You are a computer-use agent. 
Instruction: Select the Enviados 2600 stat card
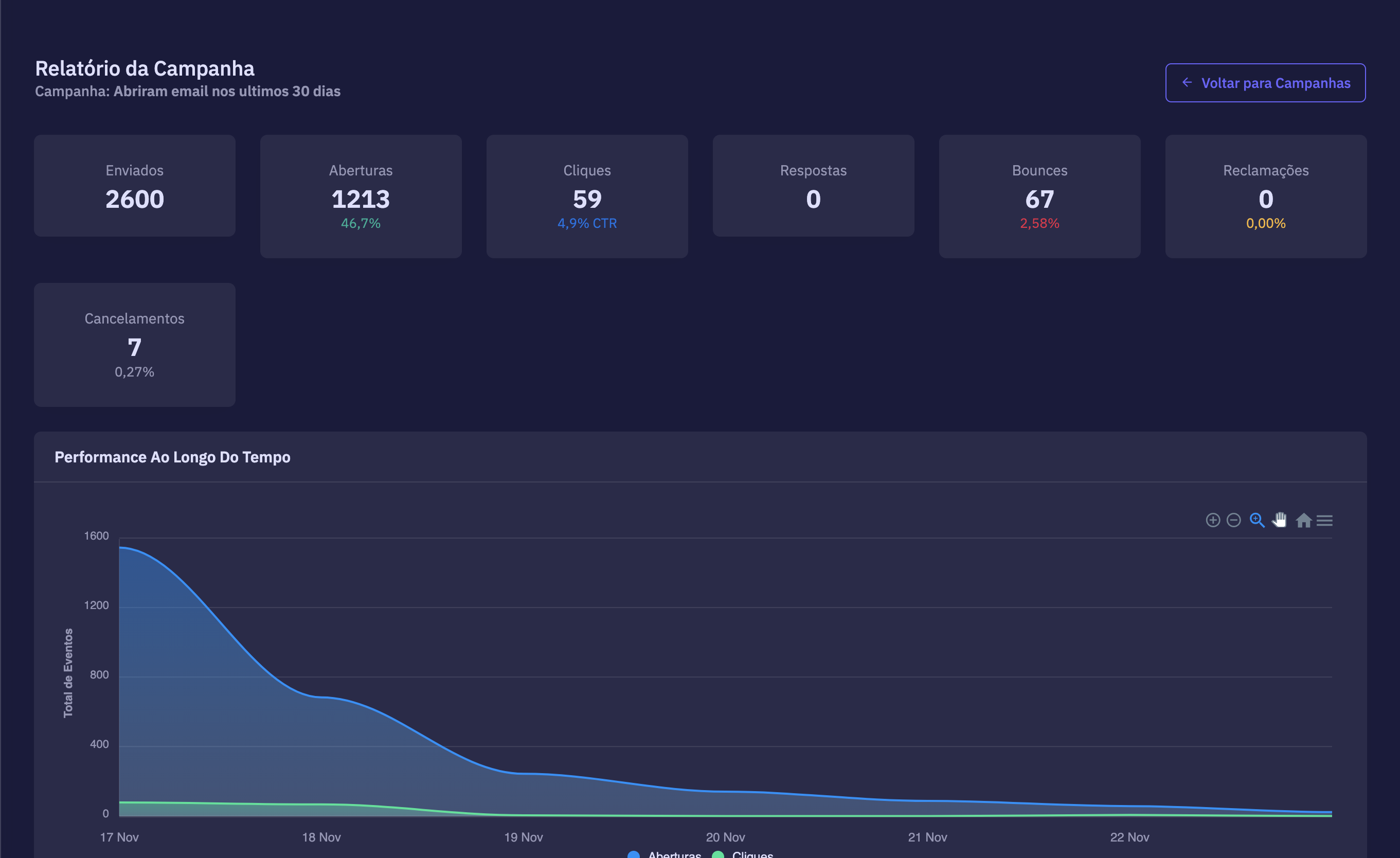(x=135, y=186)
